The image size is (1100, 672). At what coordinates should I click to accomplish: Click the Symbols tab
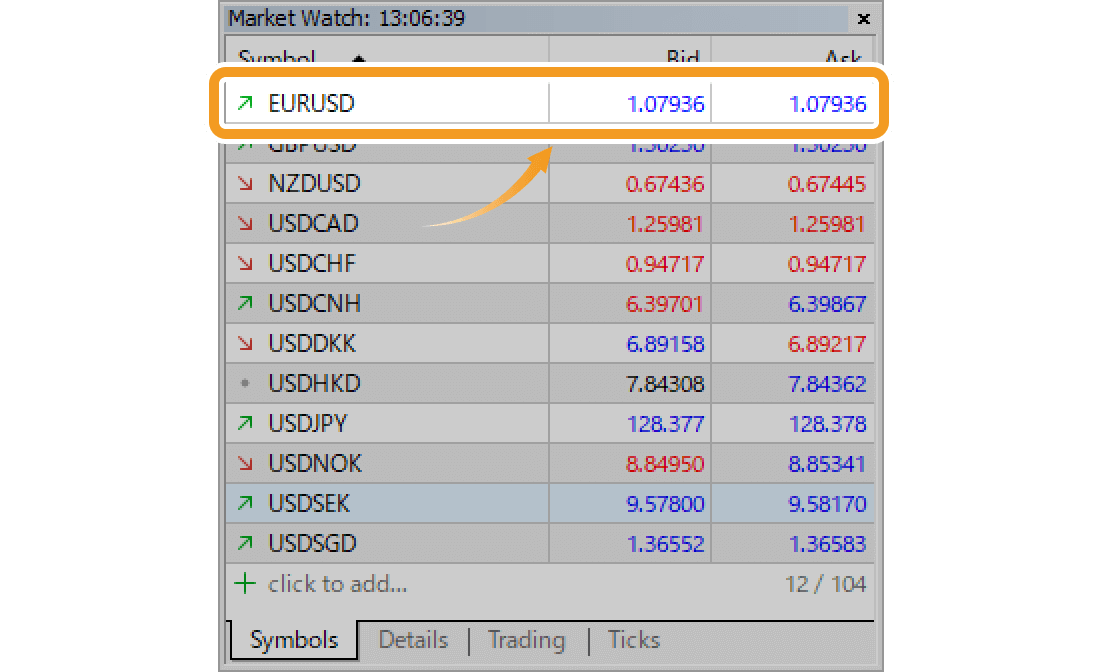click(x=293, y=640)
